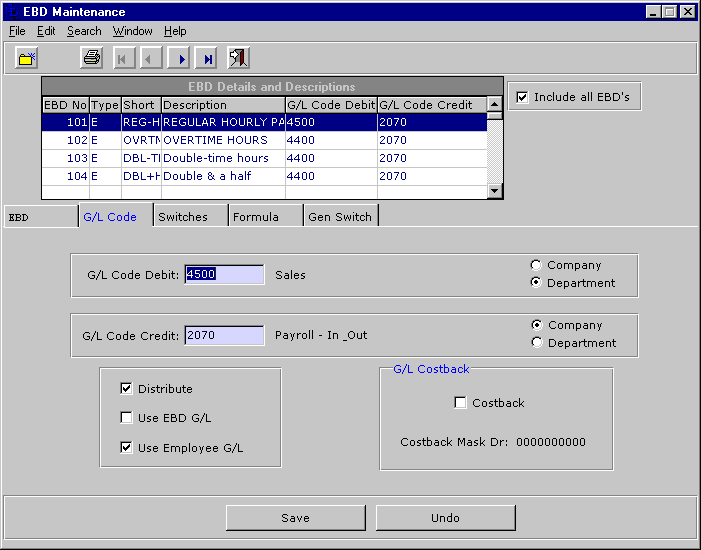Select Company radio for G/L Code Debit
701x550 pixels.
click(536, 265)
